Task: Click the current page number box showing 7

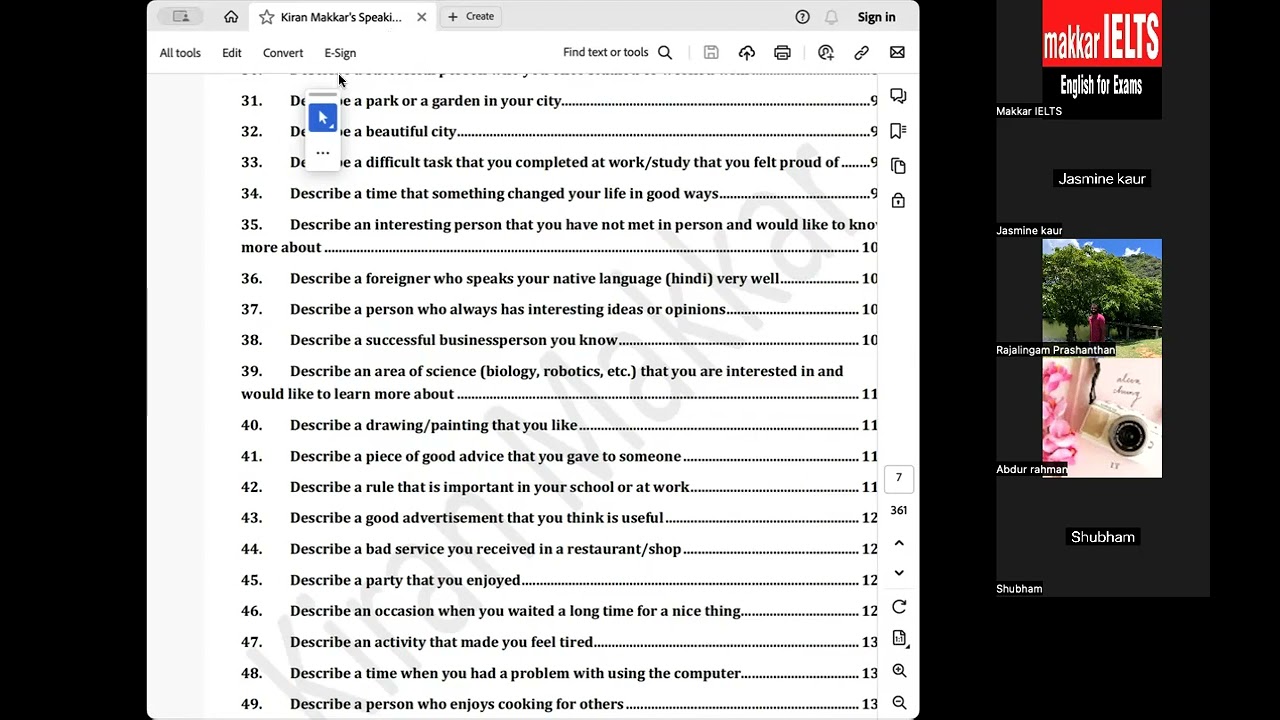Action: tap(898, 478)
